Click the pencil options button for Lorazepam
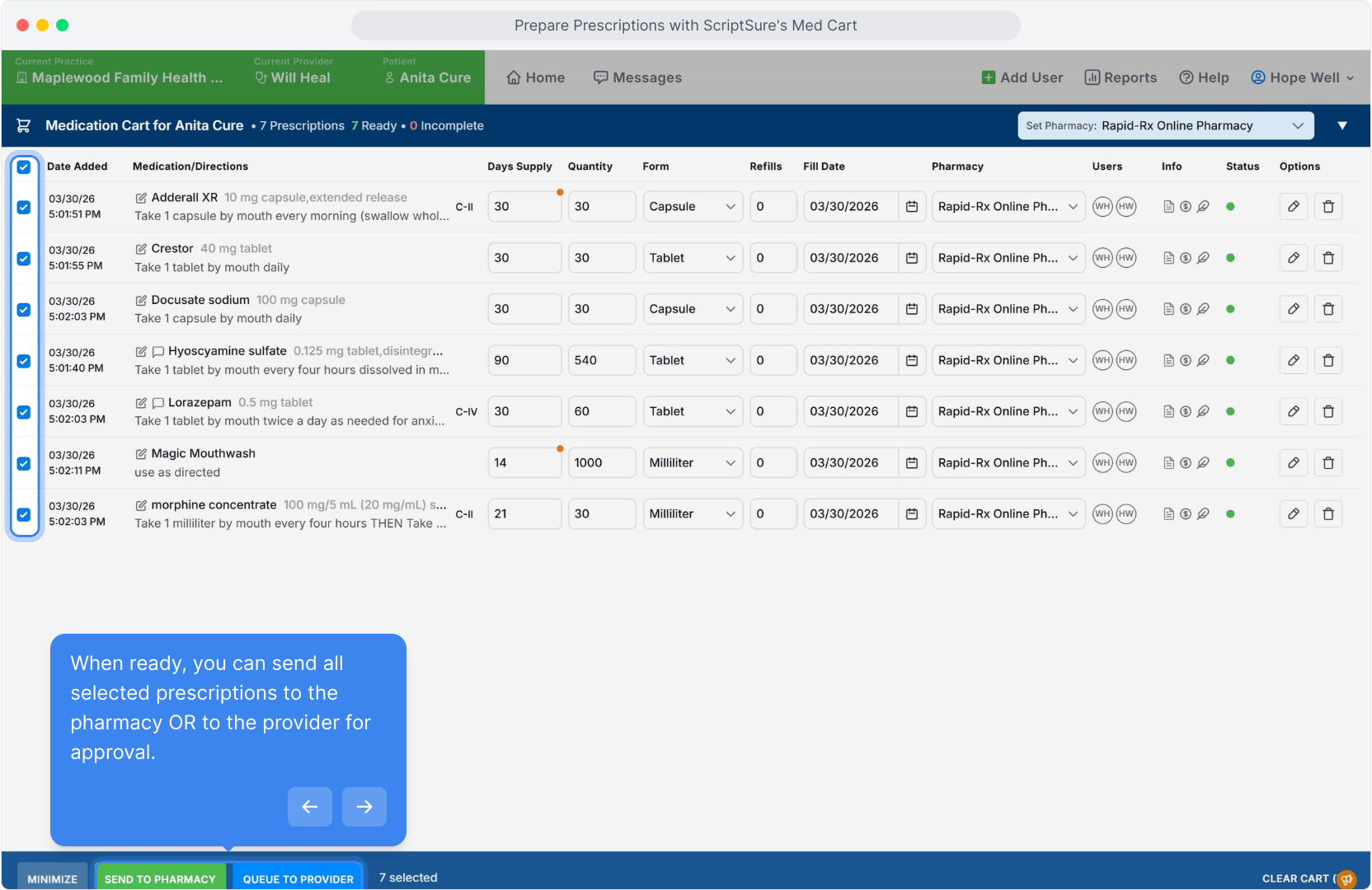The image size is (1372, 890). coord(1294,411)
